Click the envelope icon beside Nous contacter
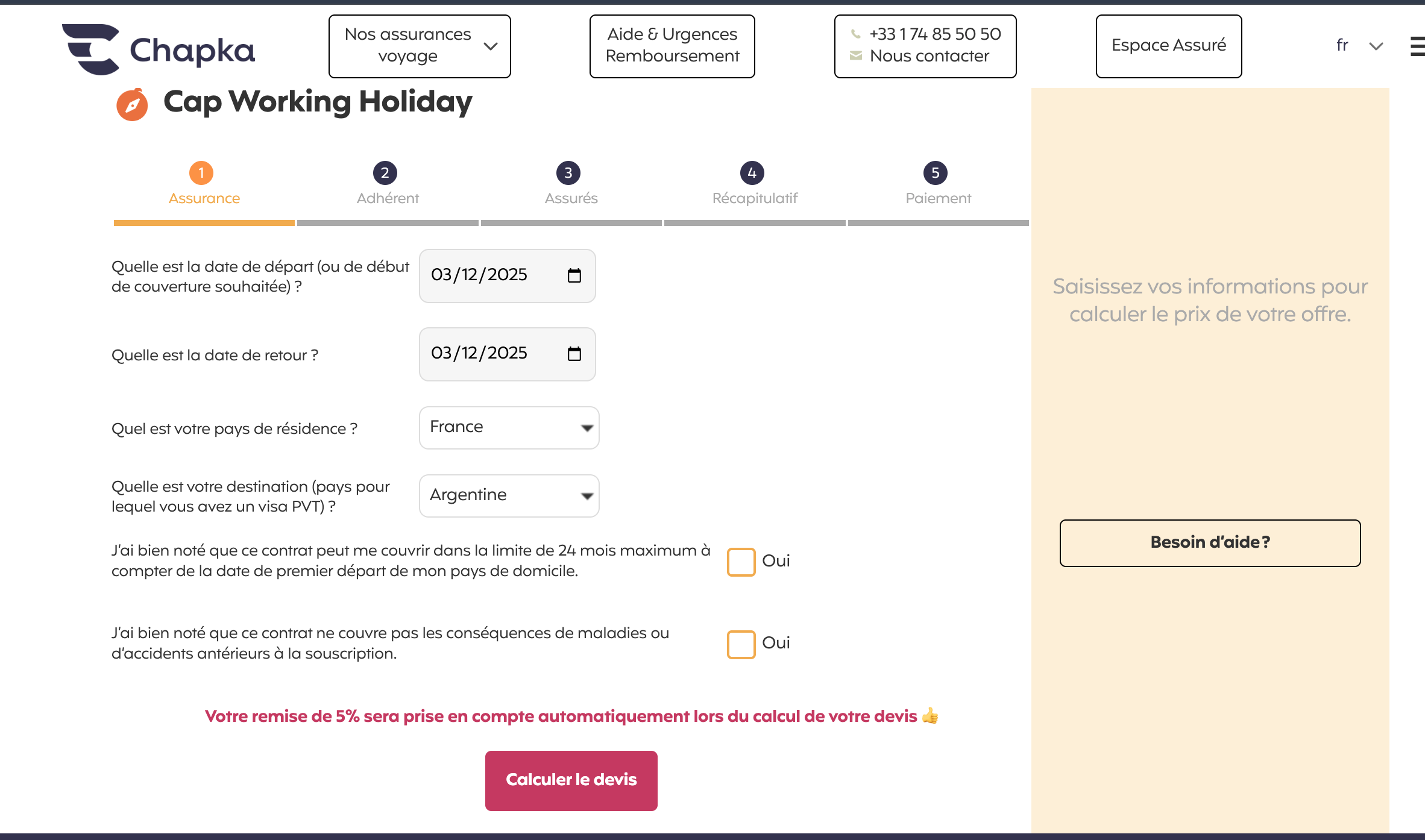Viewport: 1425px width, 840px height. (855, 55)
